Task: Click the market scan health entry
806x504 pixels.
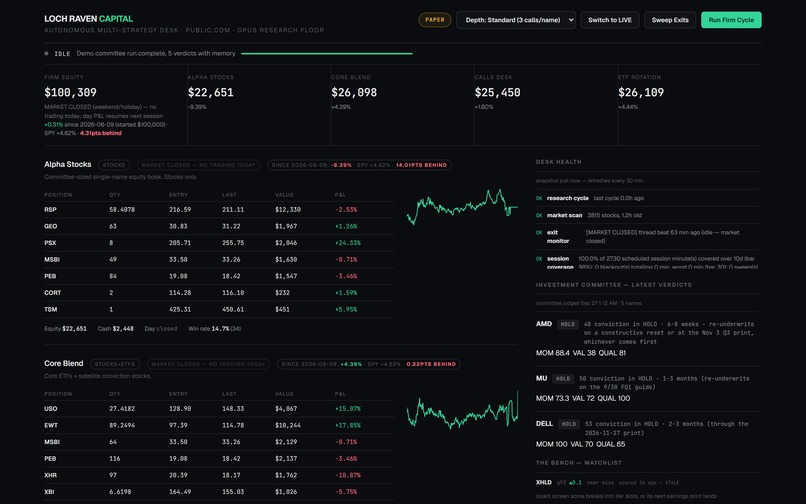Action: 647,215
